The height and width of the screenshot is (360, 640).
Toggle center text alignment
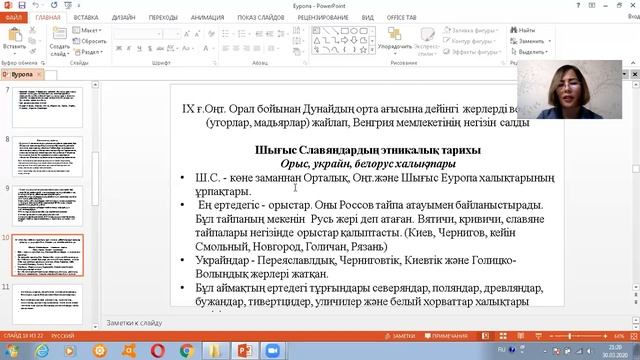click(x=236, y=49)
